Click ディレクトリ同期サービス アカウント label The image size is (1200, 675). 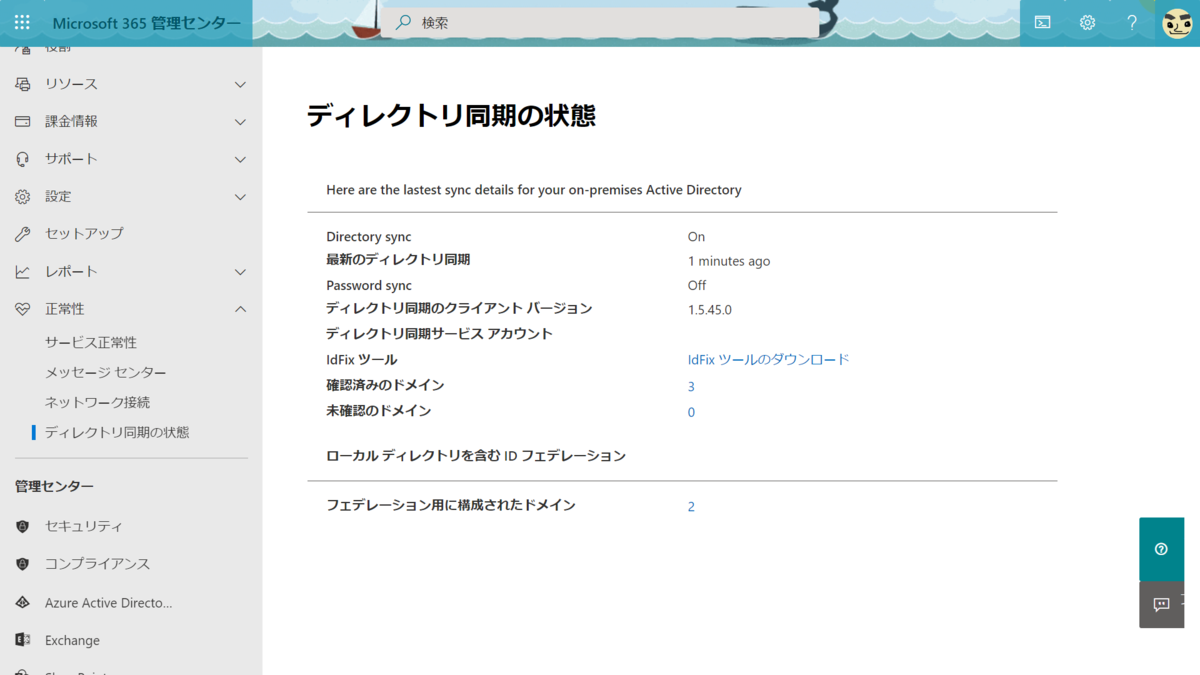click(439, 333)
